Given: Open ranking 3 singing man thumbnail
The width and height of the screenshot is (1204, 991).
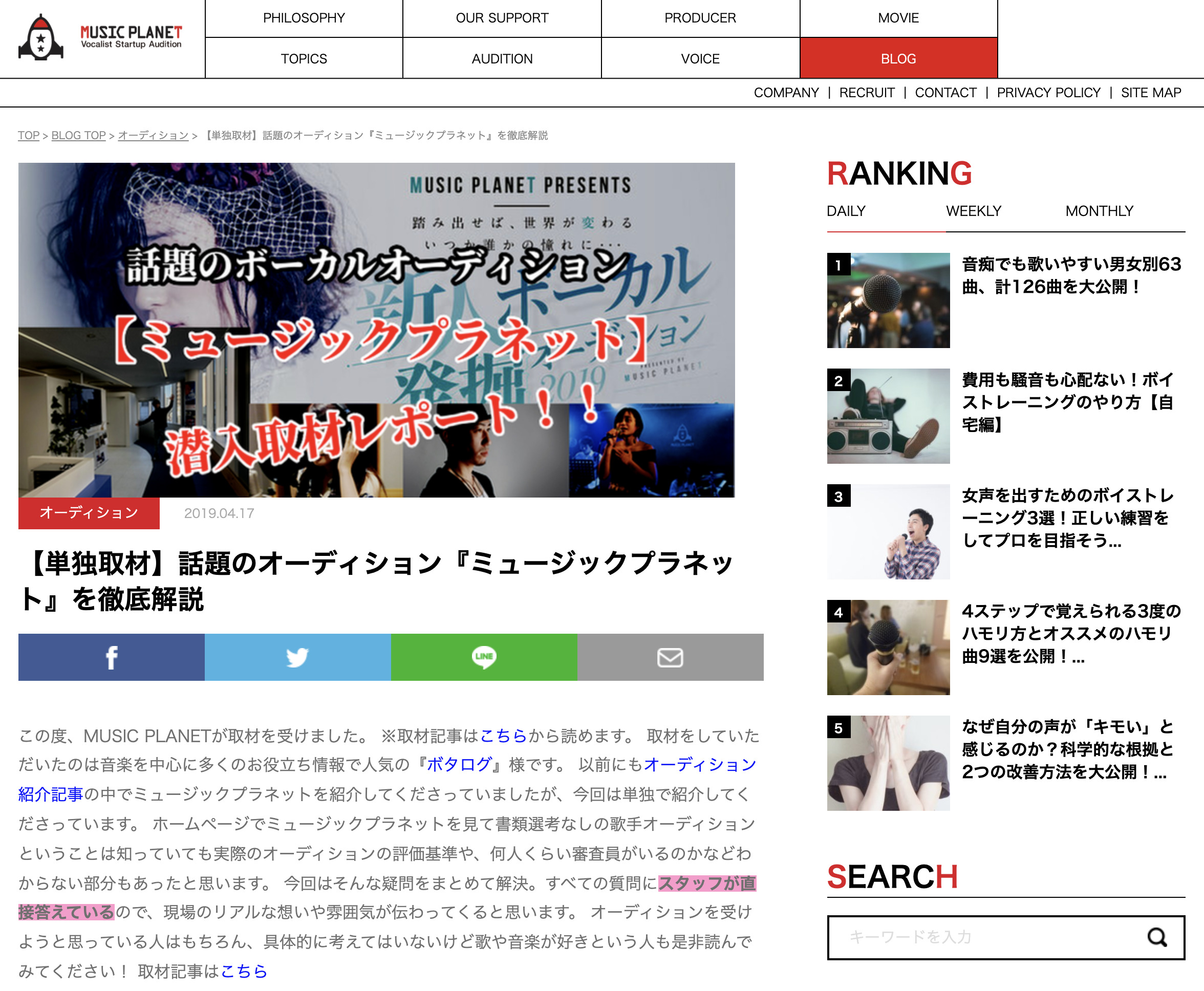Looking at the screenshot, I should coord(888,531).
